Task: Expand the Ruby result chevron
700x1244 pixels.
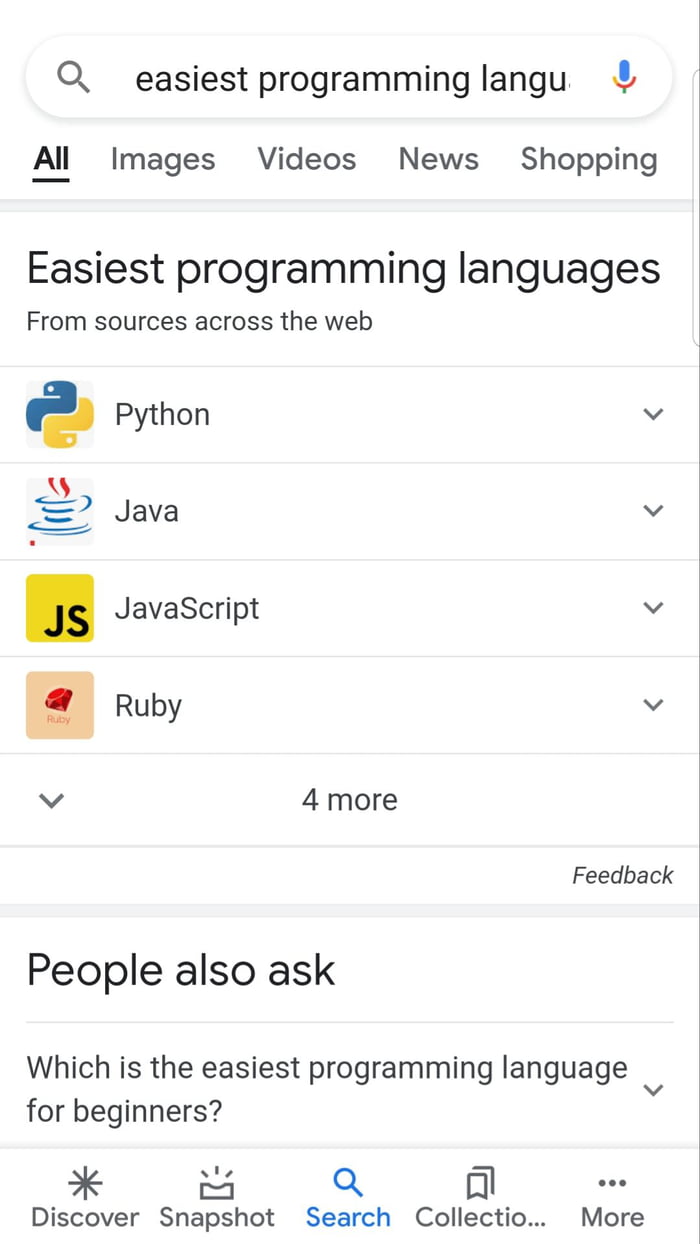Action: [653, 705]
